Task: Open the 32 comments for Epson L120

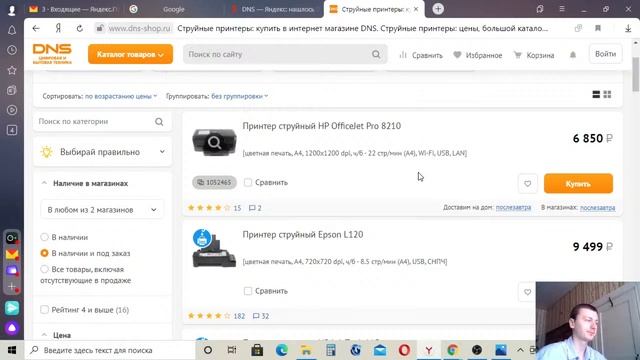Action: point(261,316)
